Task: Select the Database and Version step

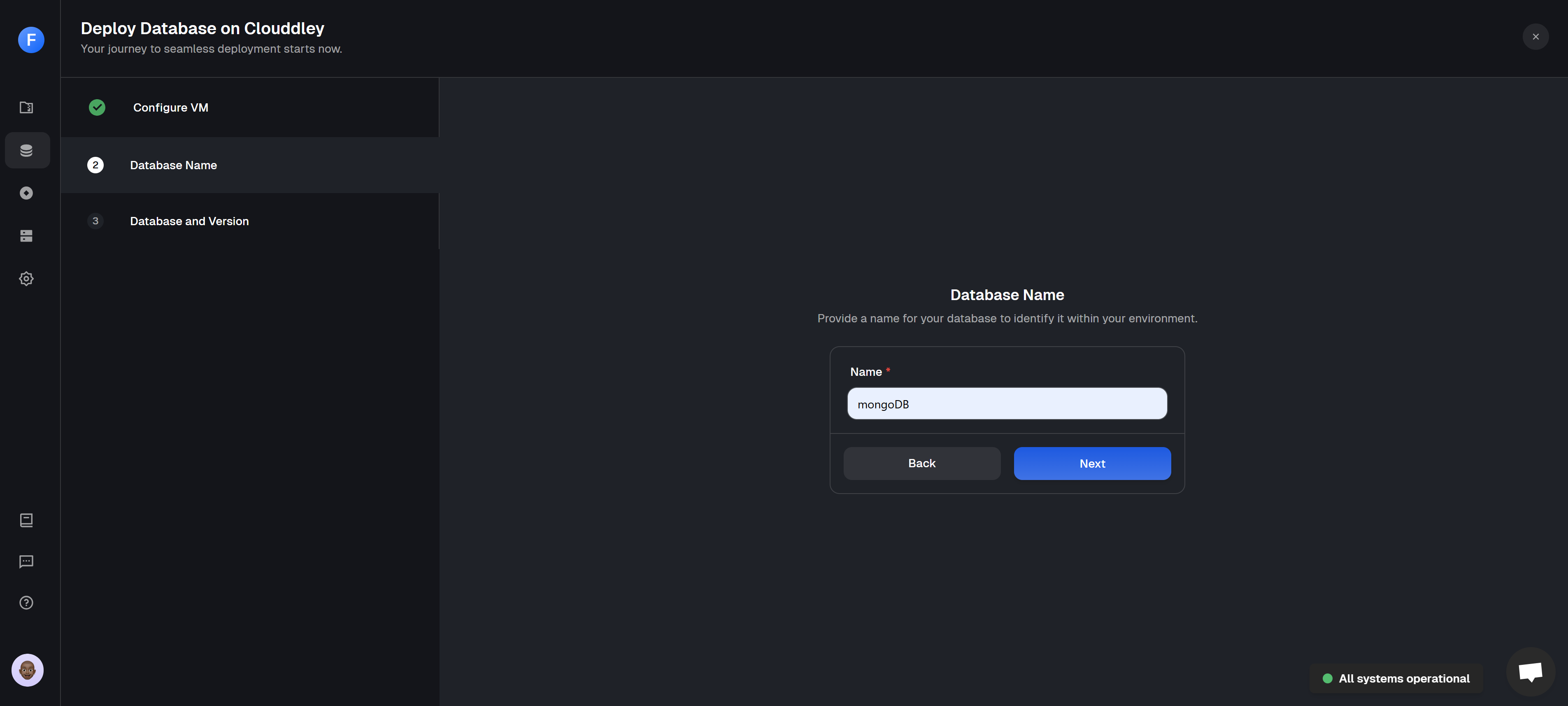Action: click(189, 221)
